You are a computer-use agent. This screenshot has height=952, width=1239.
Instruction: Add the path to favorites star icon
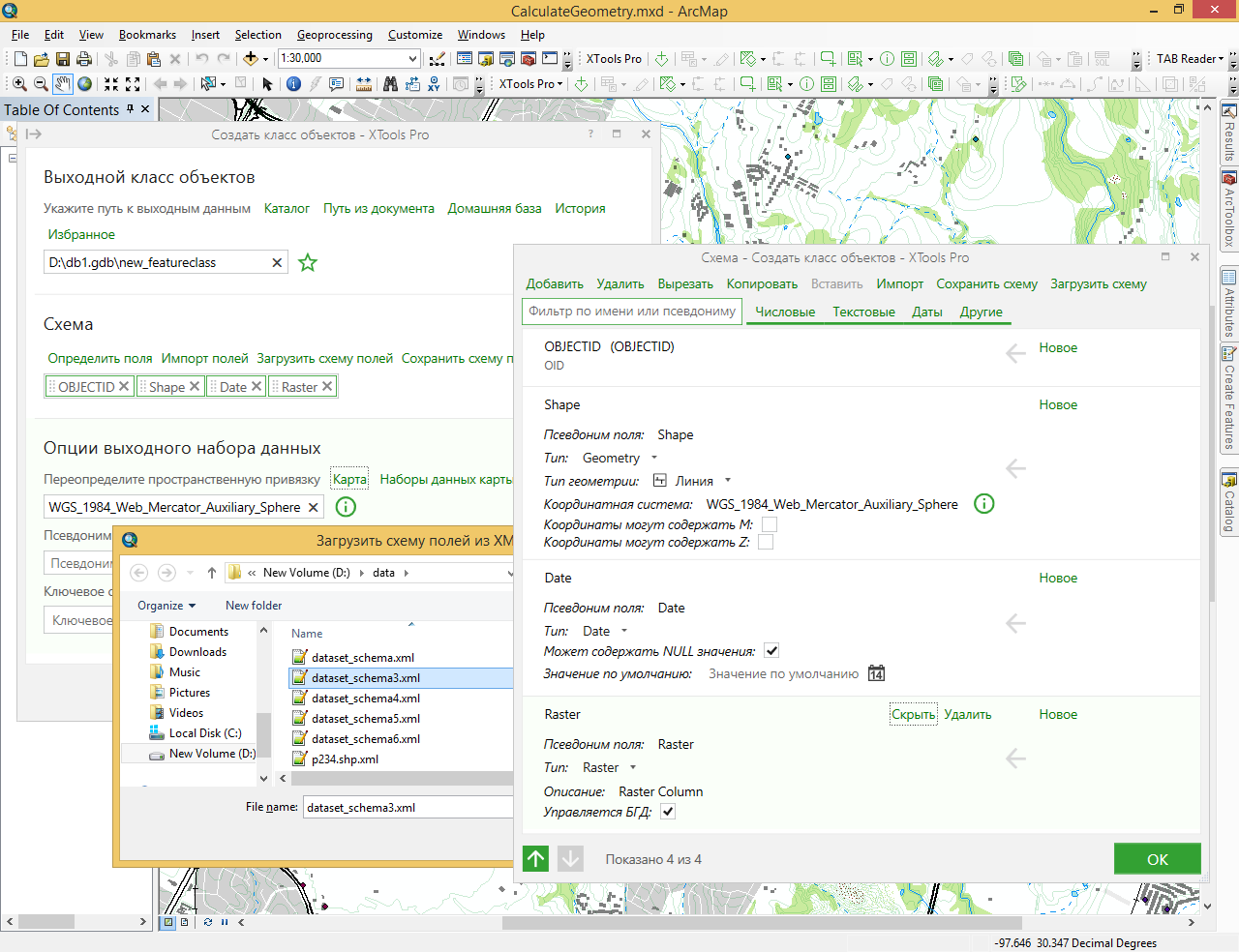pyautogui.click(x=308, y=262)
